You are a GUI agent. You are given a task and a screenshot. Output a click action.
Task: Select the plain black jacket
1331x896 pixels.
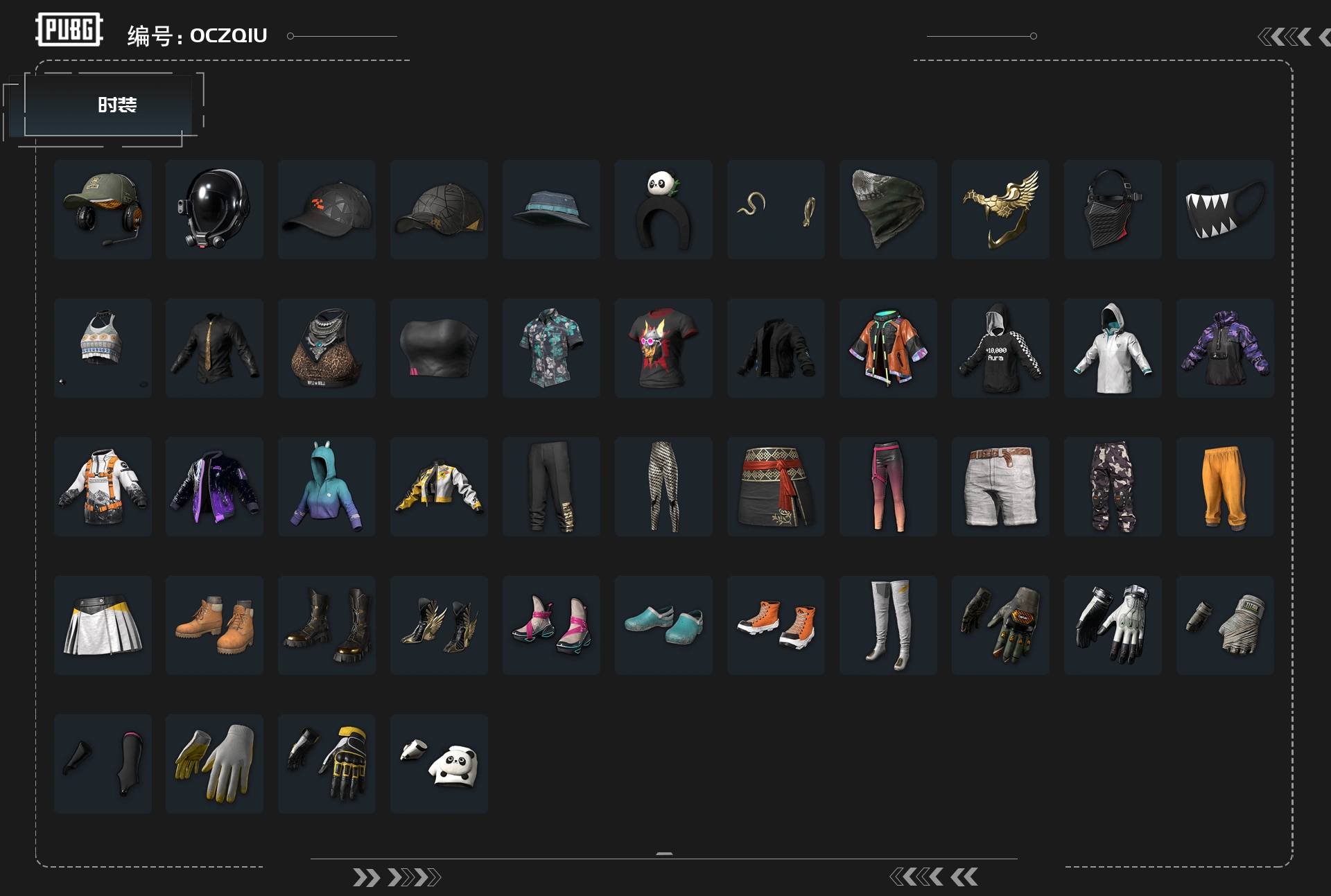(776, 348)
